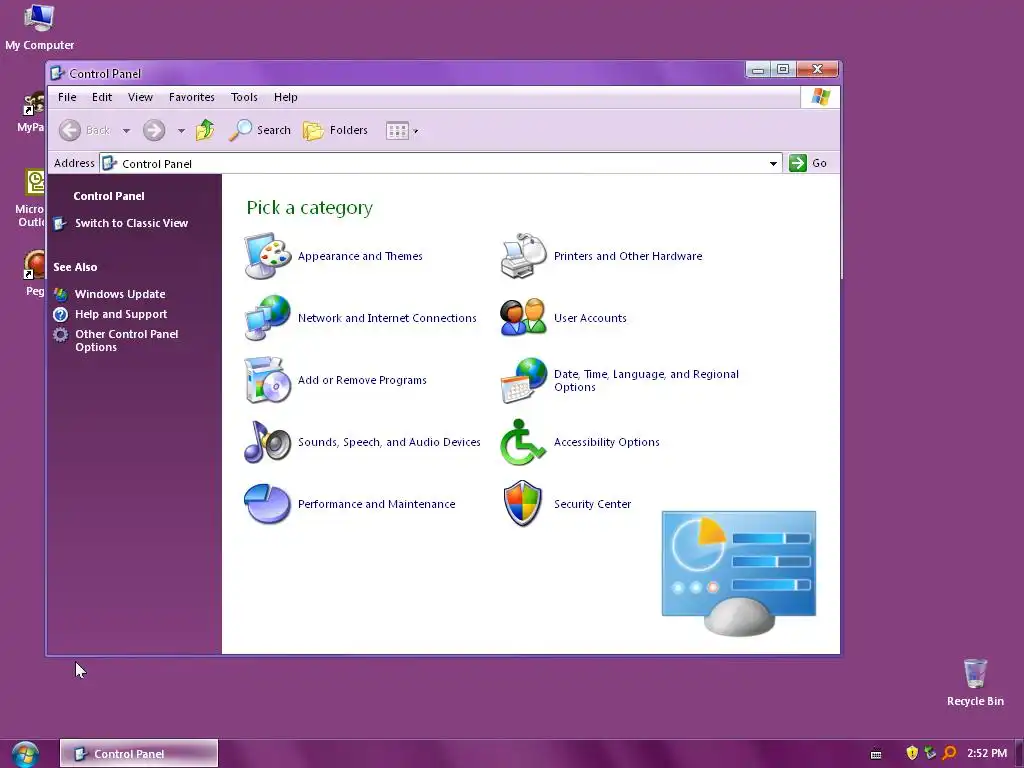Image resolution: width=1024 pixels, height=768 pixels.
Task: Click the Switch to Classic View icon
Action: point(61,223)
